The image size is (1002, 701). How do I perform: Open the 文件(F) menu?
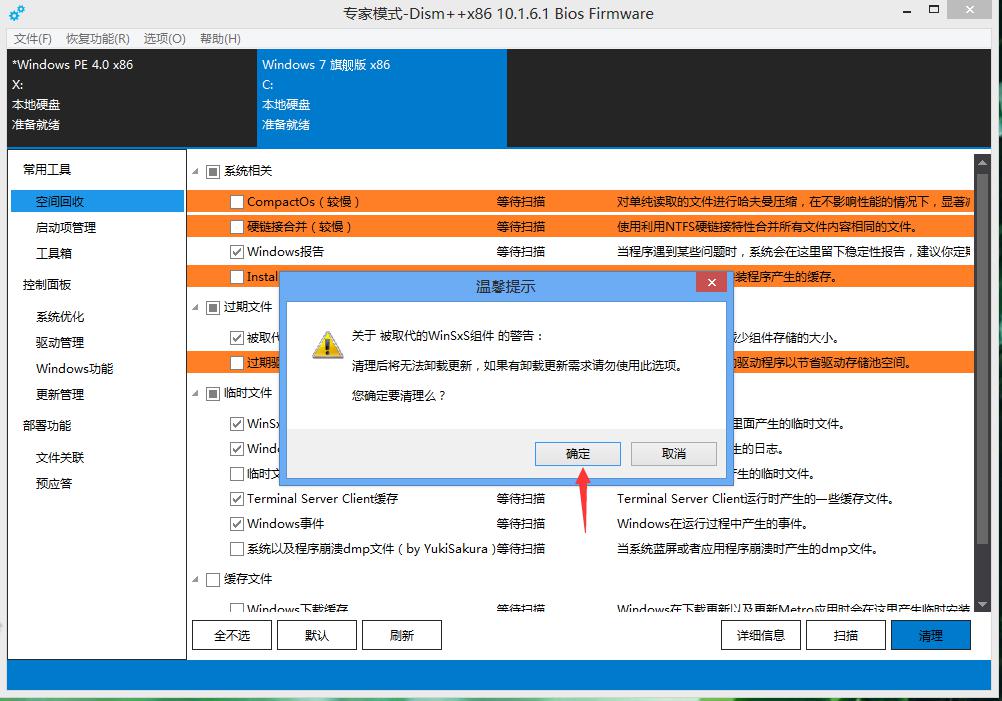pos(34,36)
